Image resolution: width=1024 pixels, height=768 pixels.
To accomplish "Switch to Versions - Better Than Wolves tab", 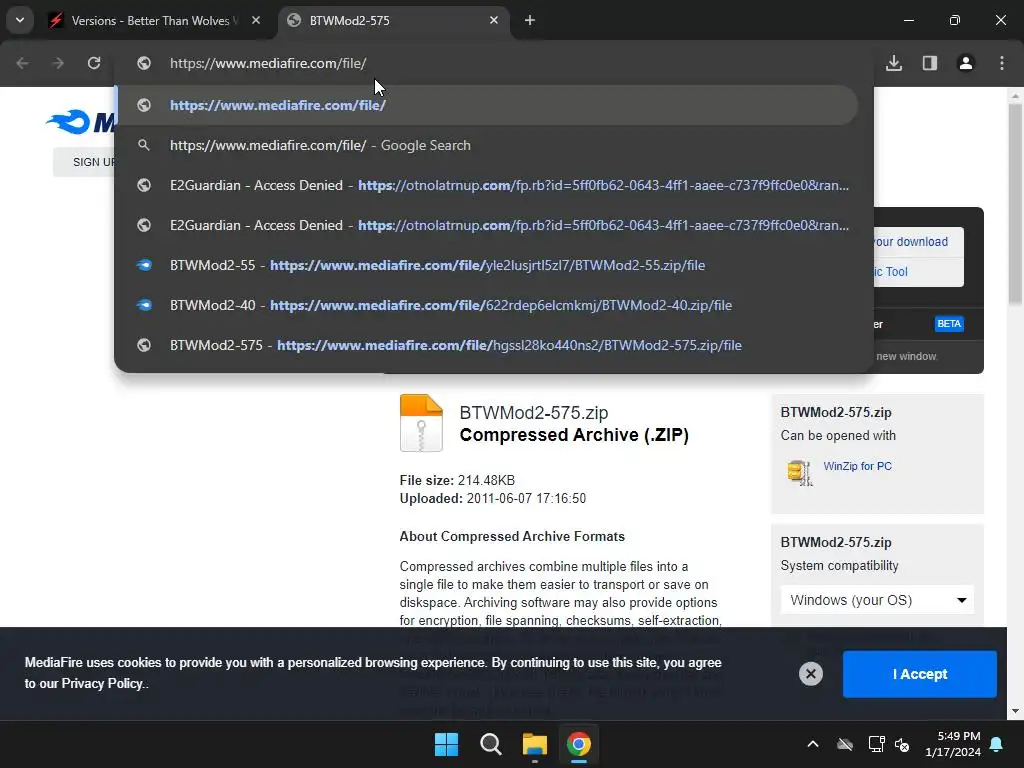I will (x=155, y=20).
